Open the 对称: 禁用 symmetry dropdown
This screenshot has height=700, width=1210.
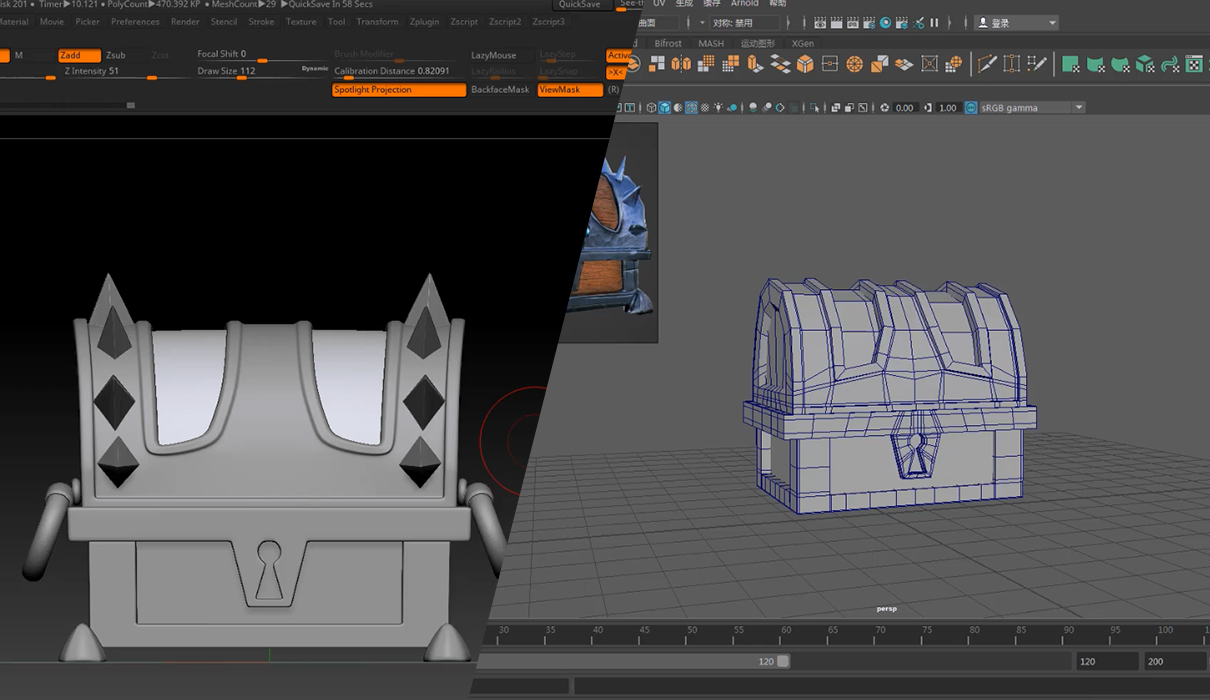point(745,22)
